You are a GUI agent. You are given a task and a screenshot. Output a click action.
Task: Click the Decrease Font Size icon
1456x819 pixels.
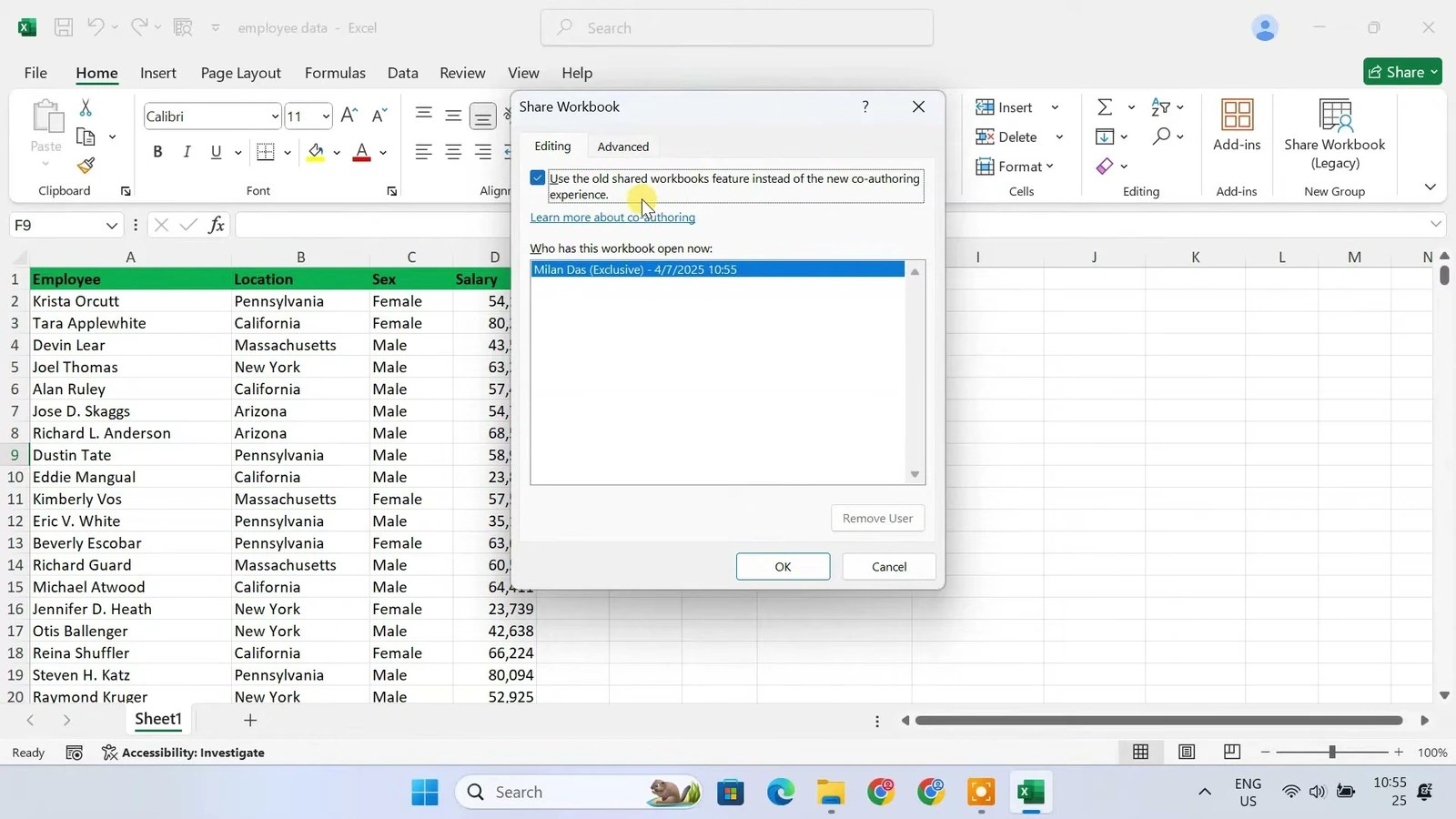click(x=379, y=116)
